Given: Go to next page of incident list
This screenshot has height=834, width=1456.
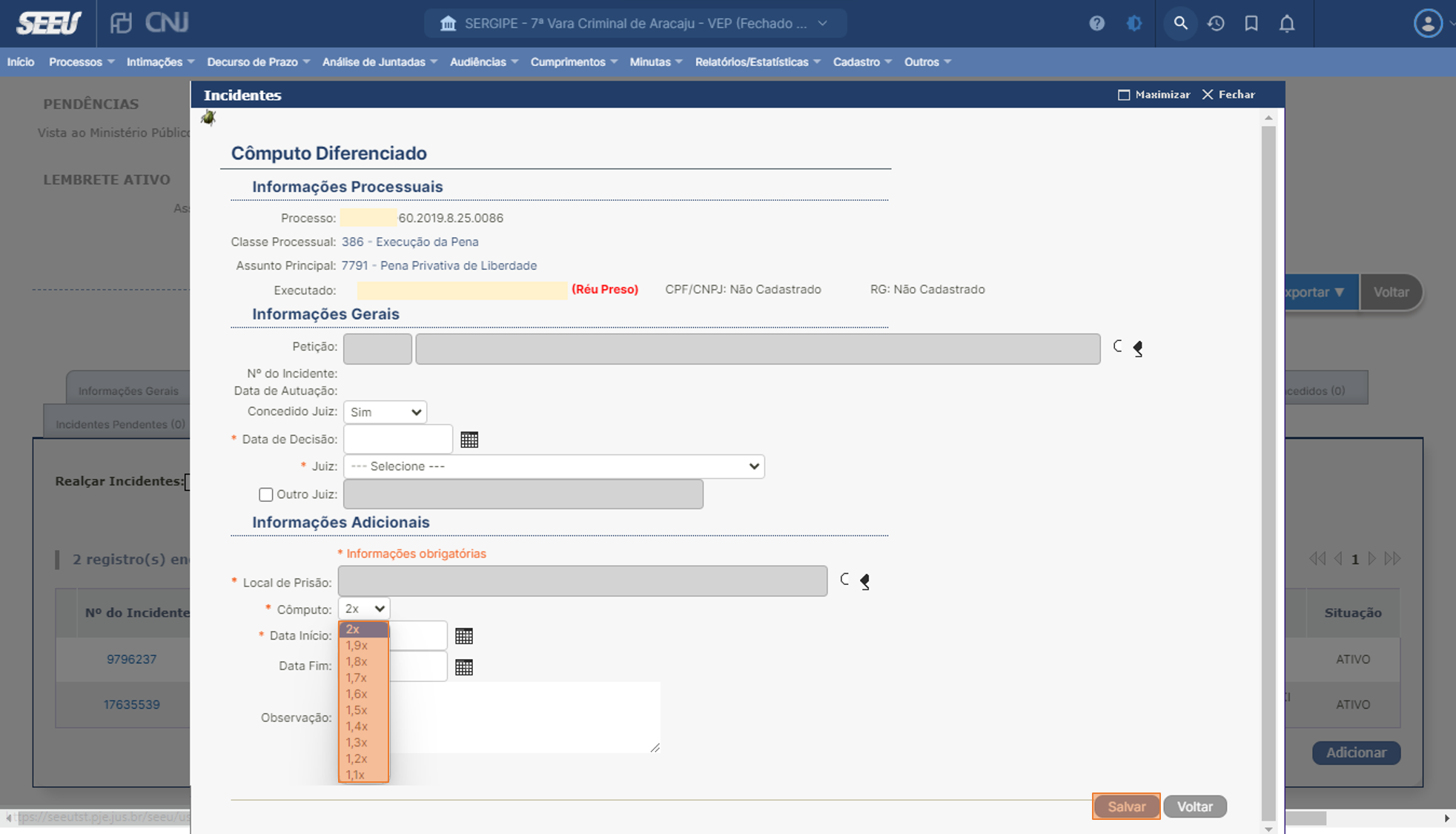Looking at the screenshot, I should 1371,558.
